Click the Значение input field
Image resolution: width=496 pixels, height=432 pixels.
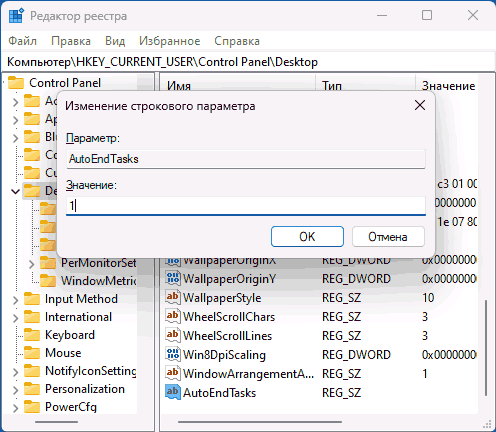[x=246, y=206]
